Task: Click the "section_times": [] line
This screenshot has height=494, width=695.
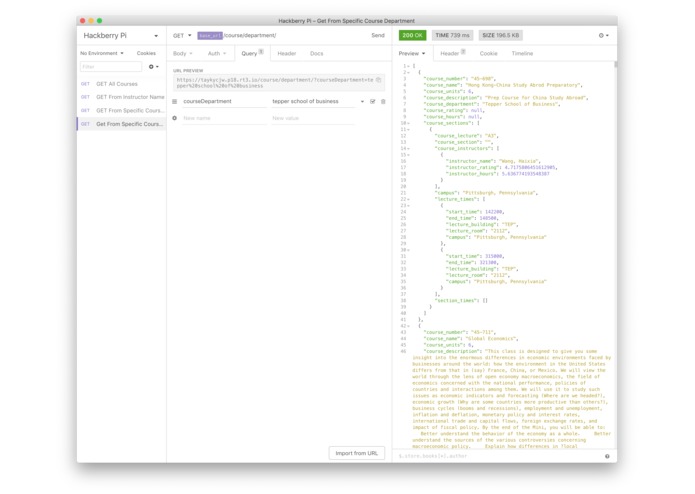Action: (461, 300)
